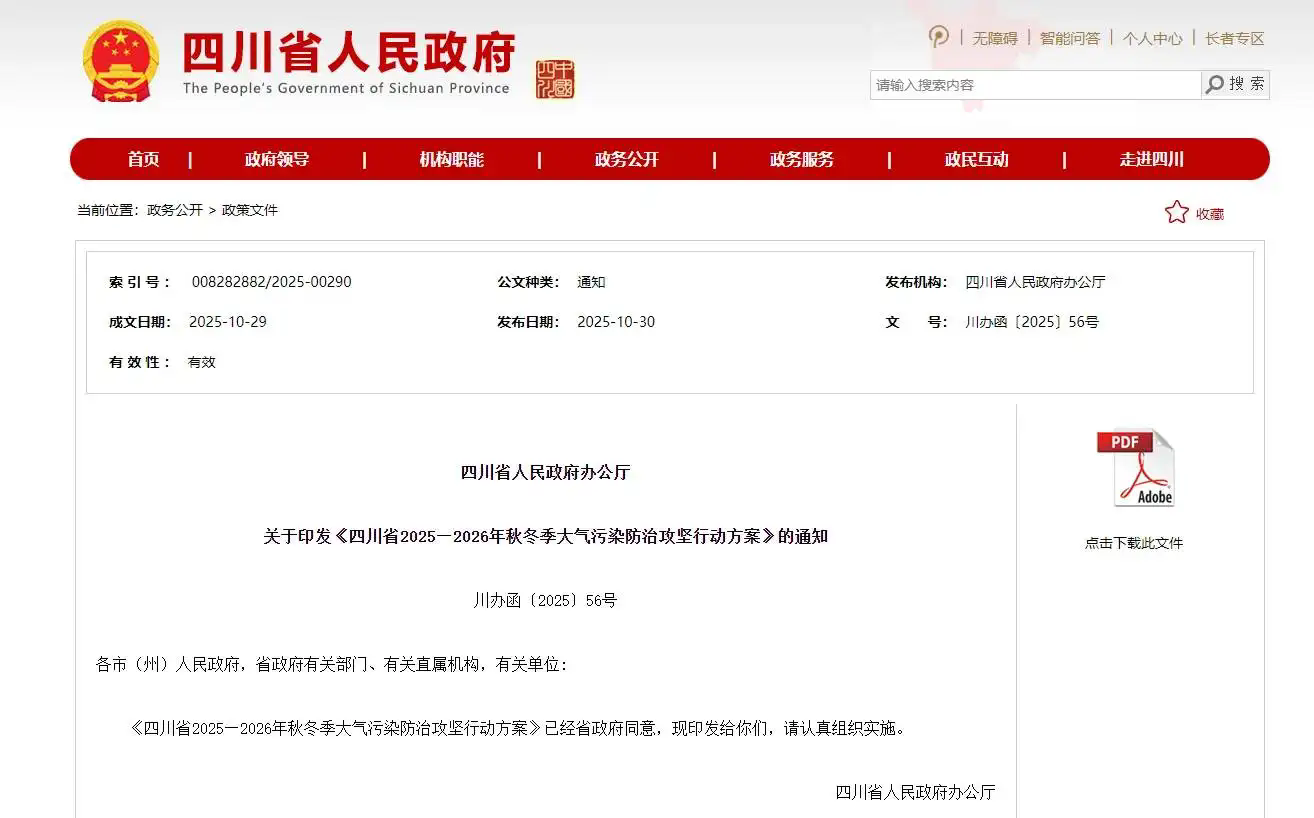Viewport: 1314px width, 818px height.
Task: Click 点击下载此文件 download link
Action: [x=1134, y=543]
